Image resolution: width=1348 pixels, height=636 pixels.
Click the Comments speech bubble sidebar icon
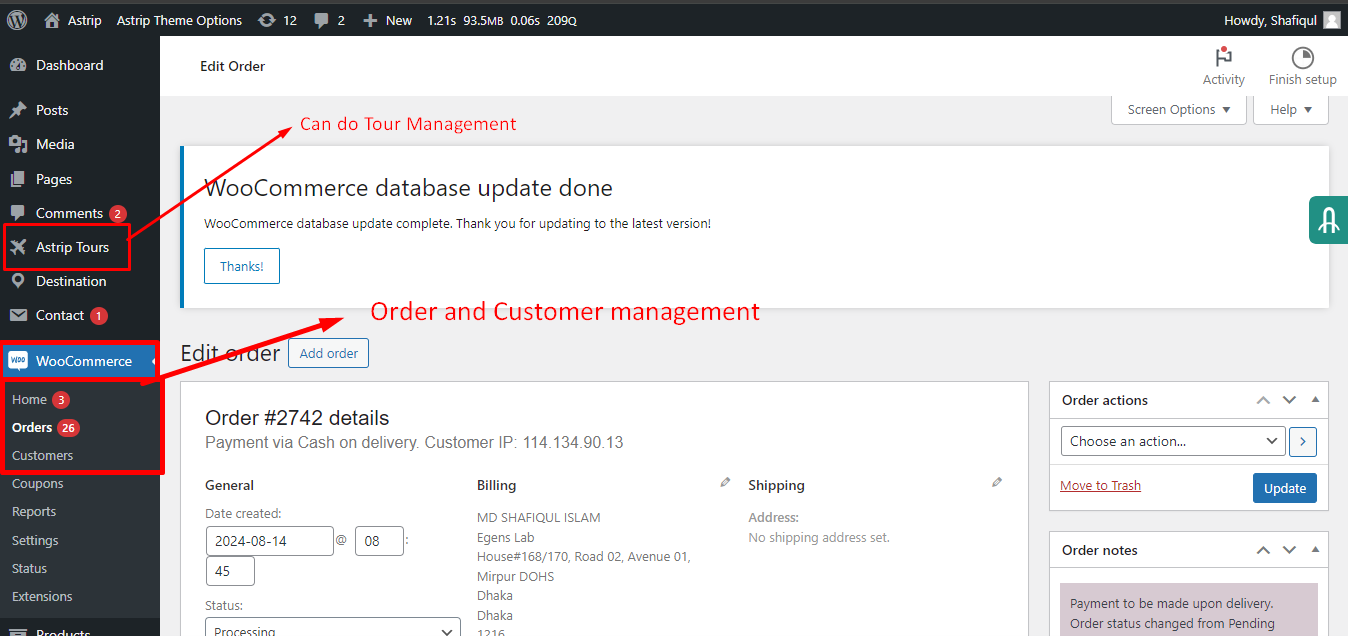[18, 213]
